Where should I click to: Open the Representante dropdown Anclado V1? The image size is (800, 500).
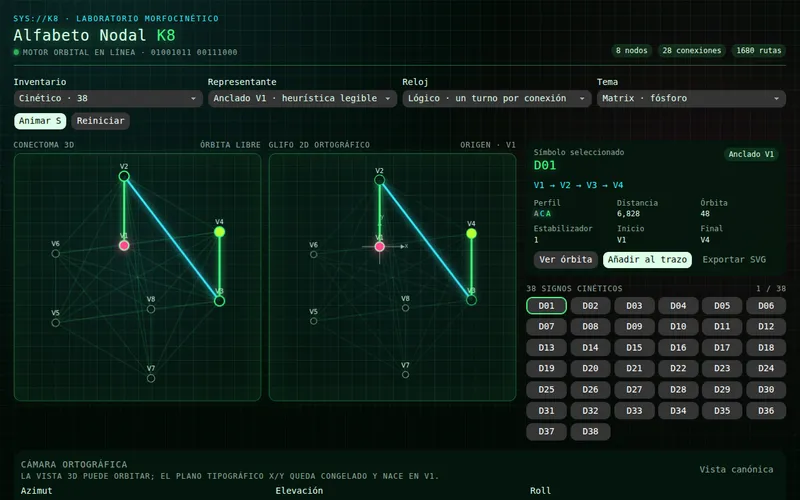pyautogui.click(x=302, y=98)
